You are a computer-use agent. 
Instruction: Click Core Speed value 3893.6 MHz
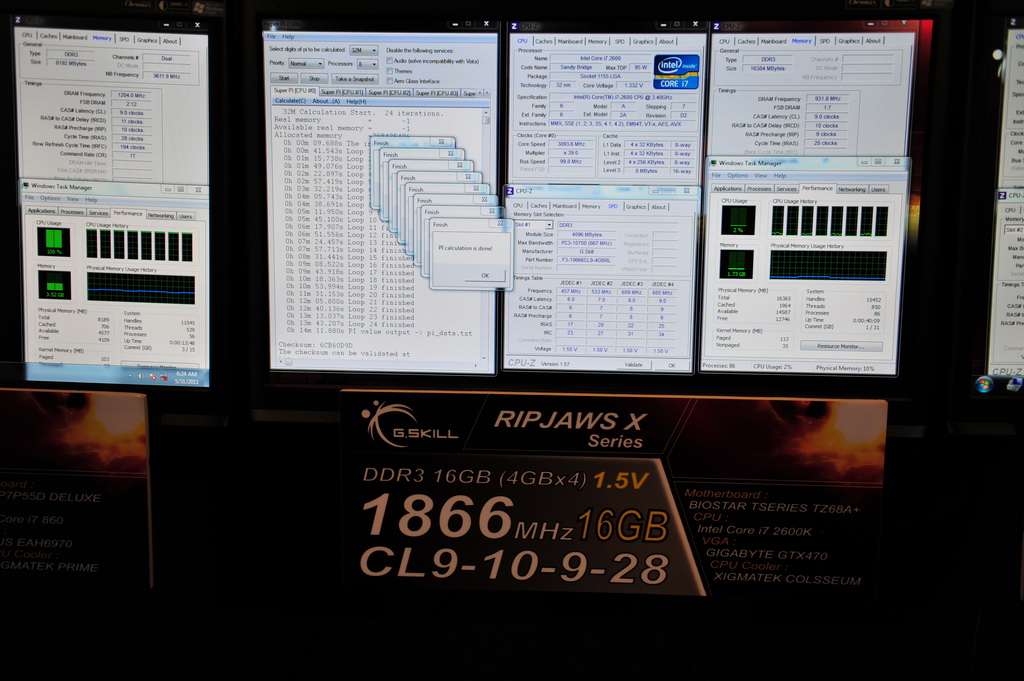(571, 144)
